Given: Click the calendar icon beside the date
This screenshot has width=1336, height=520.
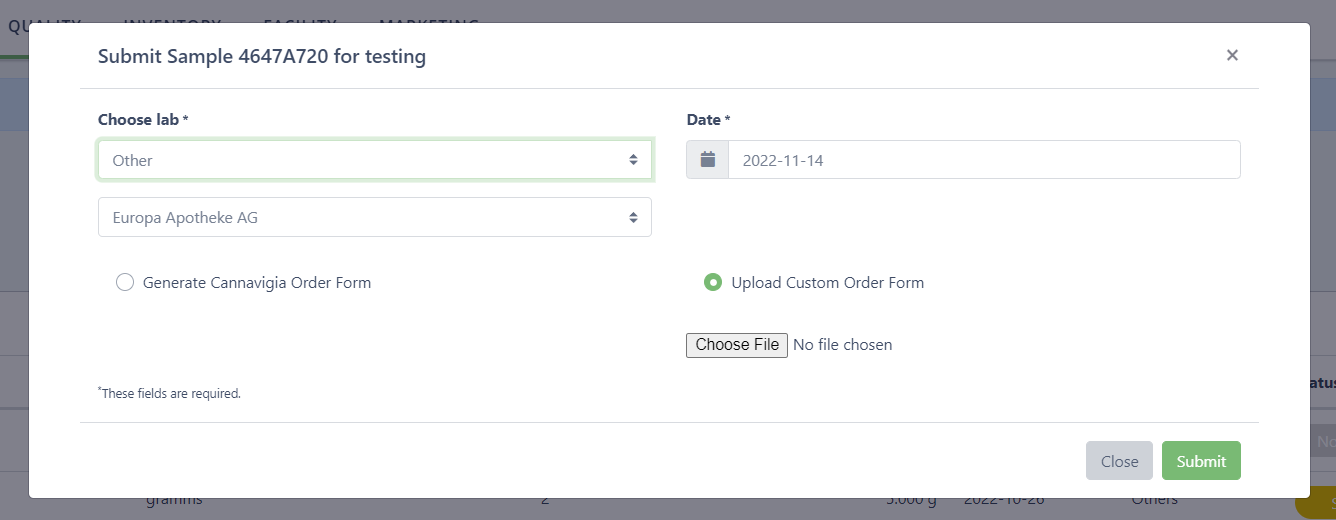Looking at the screenshot, I should coord(708,160).
